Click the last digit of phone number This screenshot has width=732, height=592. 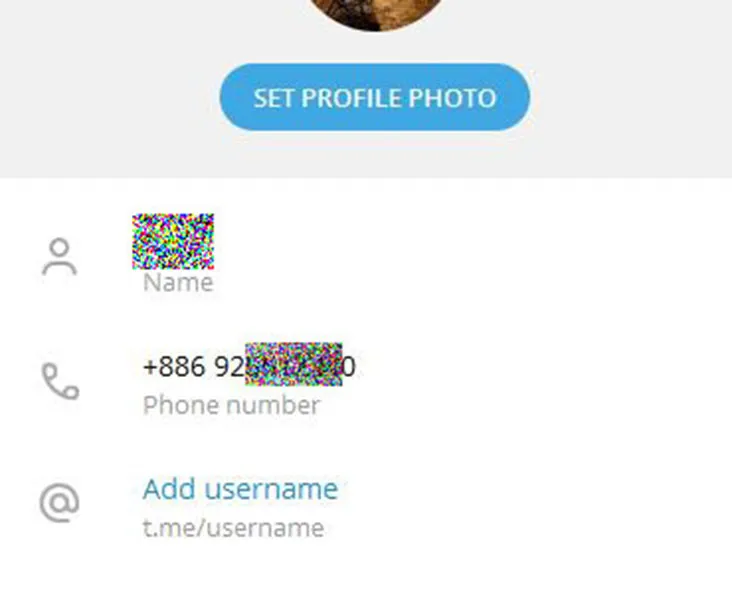coord(349,366)
